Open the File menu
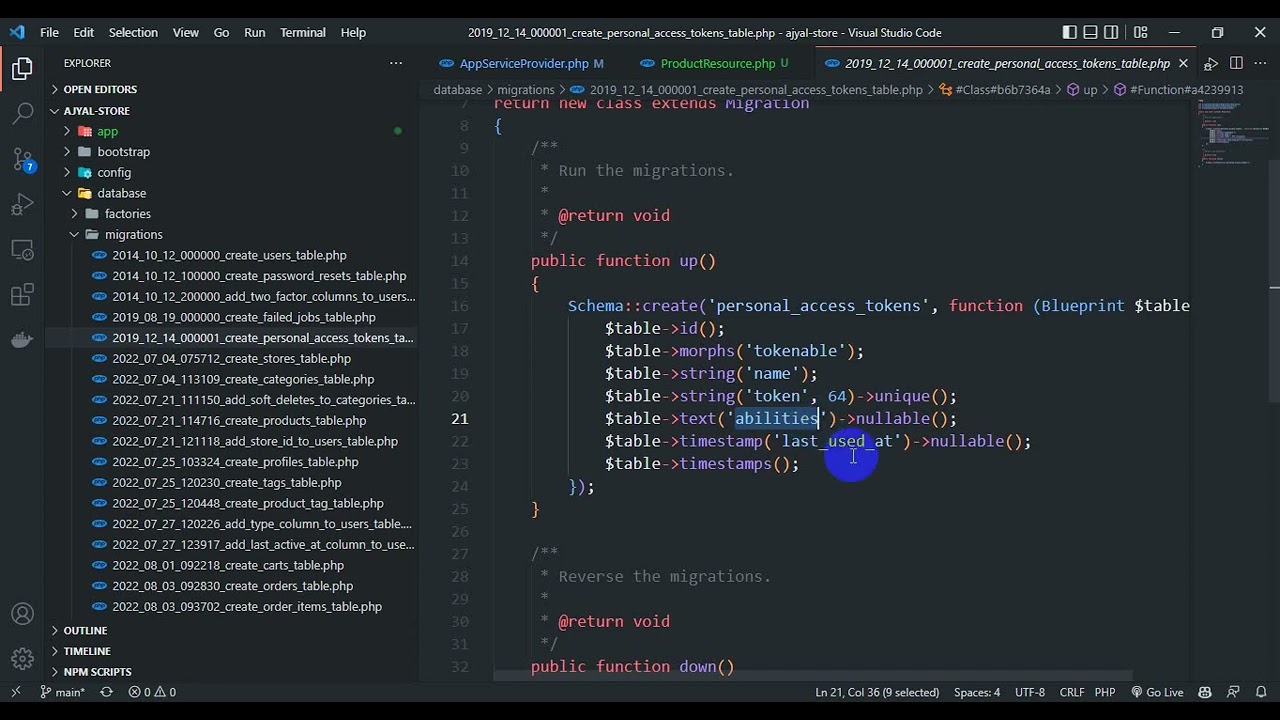The width and height of the screenshot is (1280, 720). coord(49,32)
